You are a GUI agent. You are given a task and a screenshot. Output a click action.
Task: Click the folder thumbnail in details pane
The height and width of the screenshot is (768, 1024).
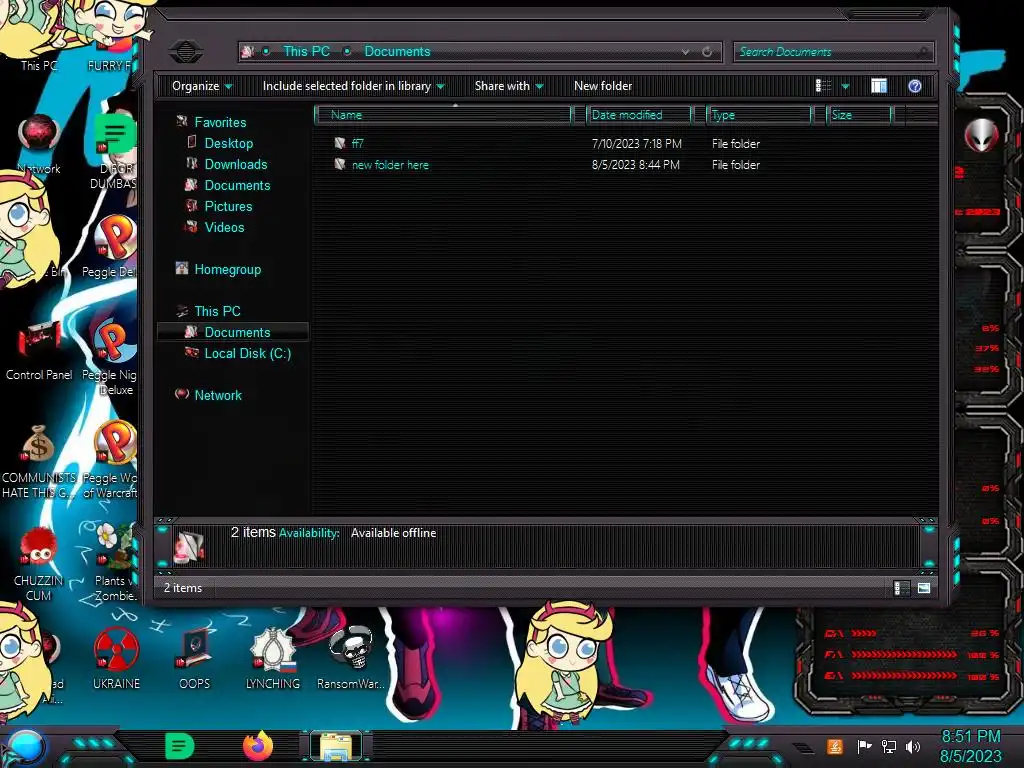coord(189,546)
